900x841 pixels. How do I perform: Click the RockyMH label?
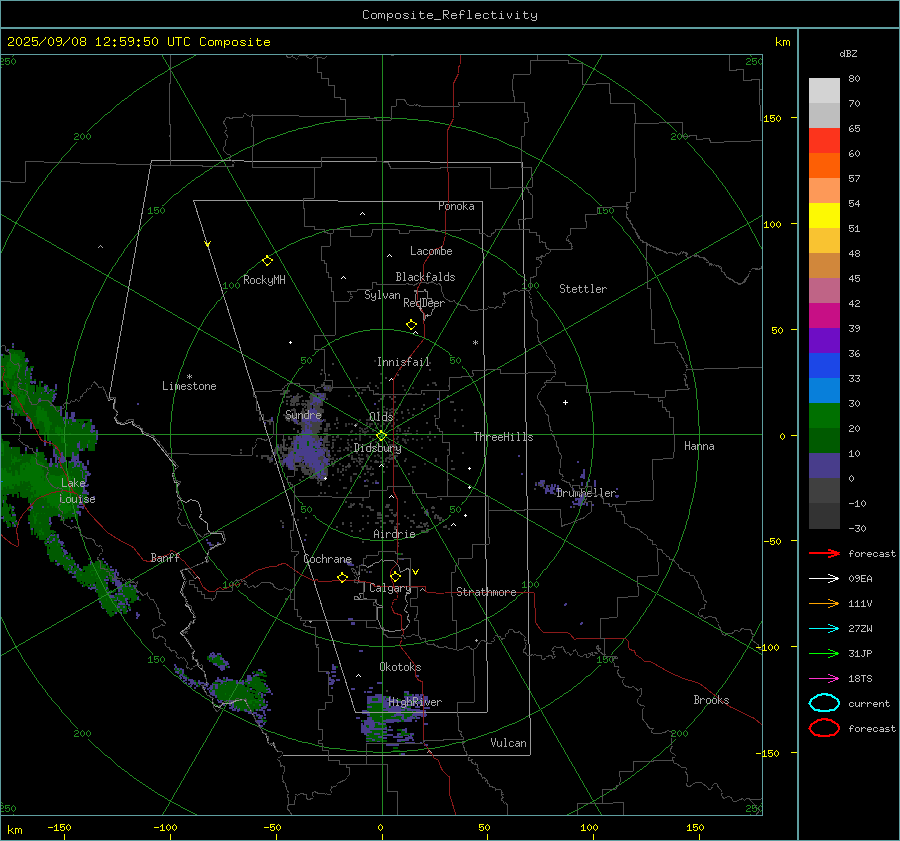coord(264,280)
